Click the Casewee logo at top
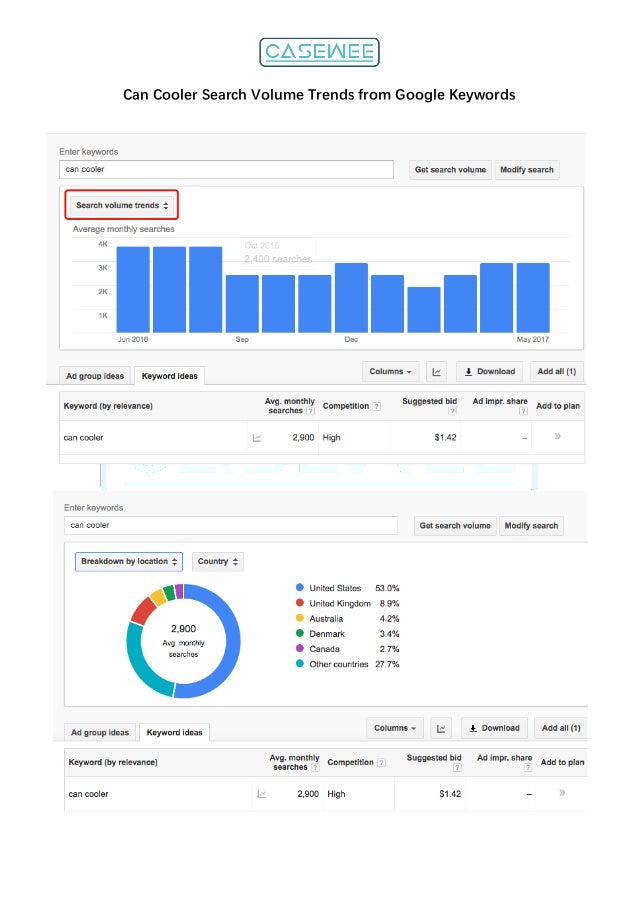Screen dimensions: 638x903 [319, 52]
